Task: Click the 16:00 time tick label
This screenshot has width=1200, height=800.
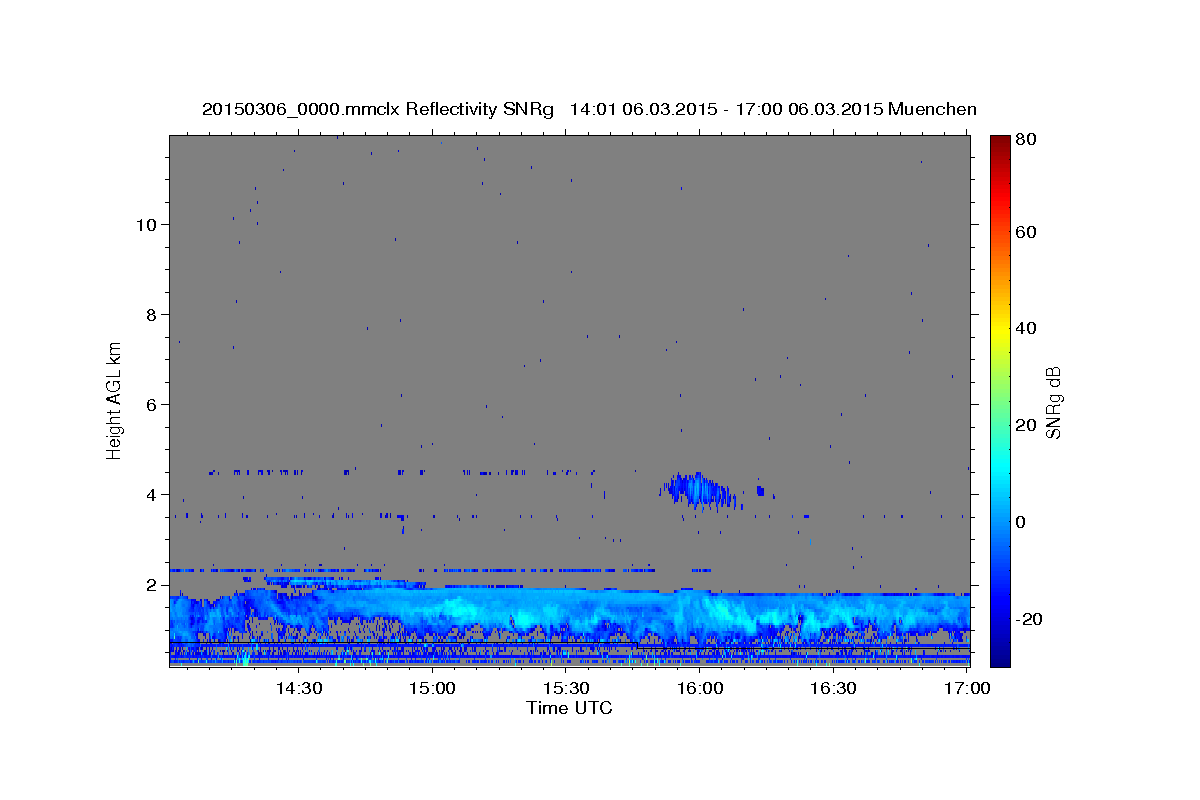Action: pyautogui.click(x=700, y=689)
